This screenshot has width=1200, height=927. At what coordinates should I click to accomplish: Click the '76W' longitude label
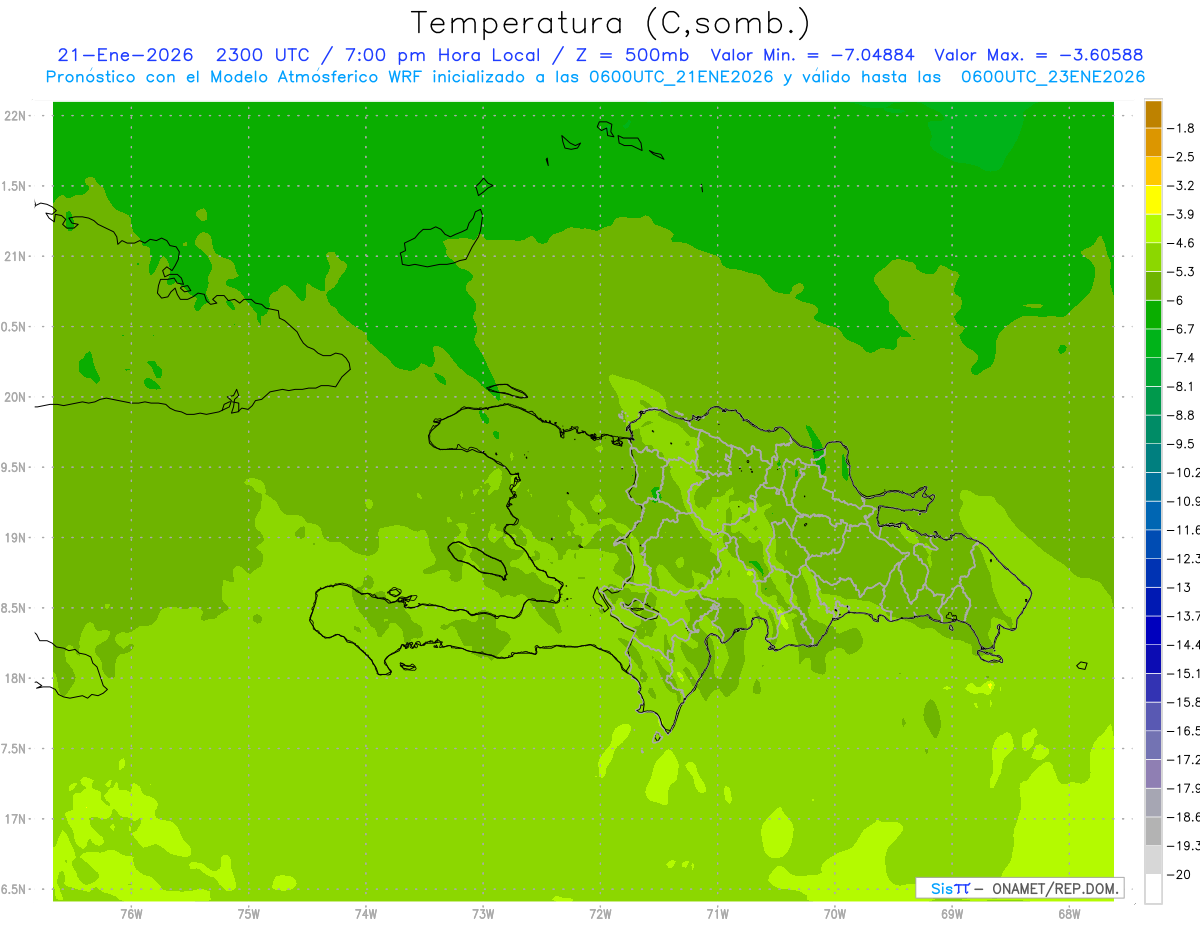tap(130, 913)
